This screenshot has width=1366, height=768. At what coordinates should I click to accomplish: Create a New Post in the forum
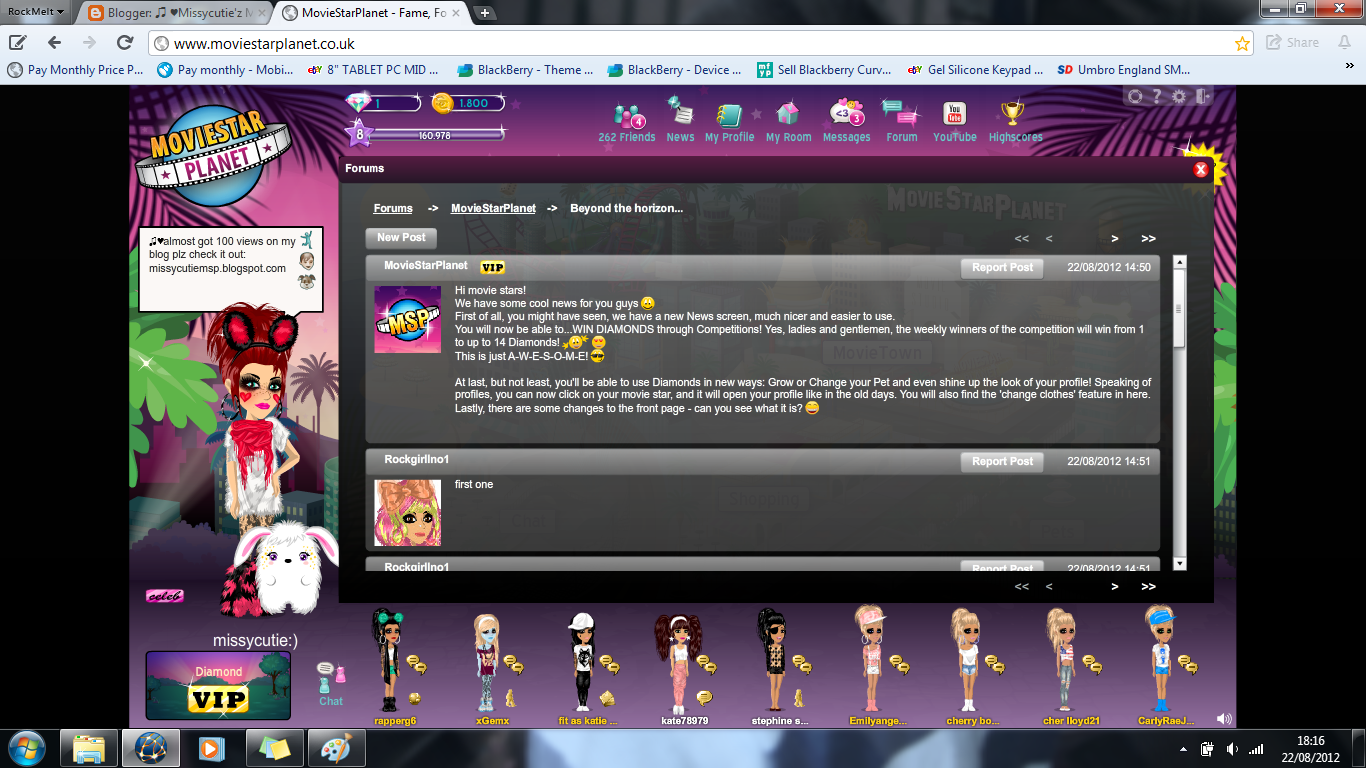(x=400, y=238)
